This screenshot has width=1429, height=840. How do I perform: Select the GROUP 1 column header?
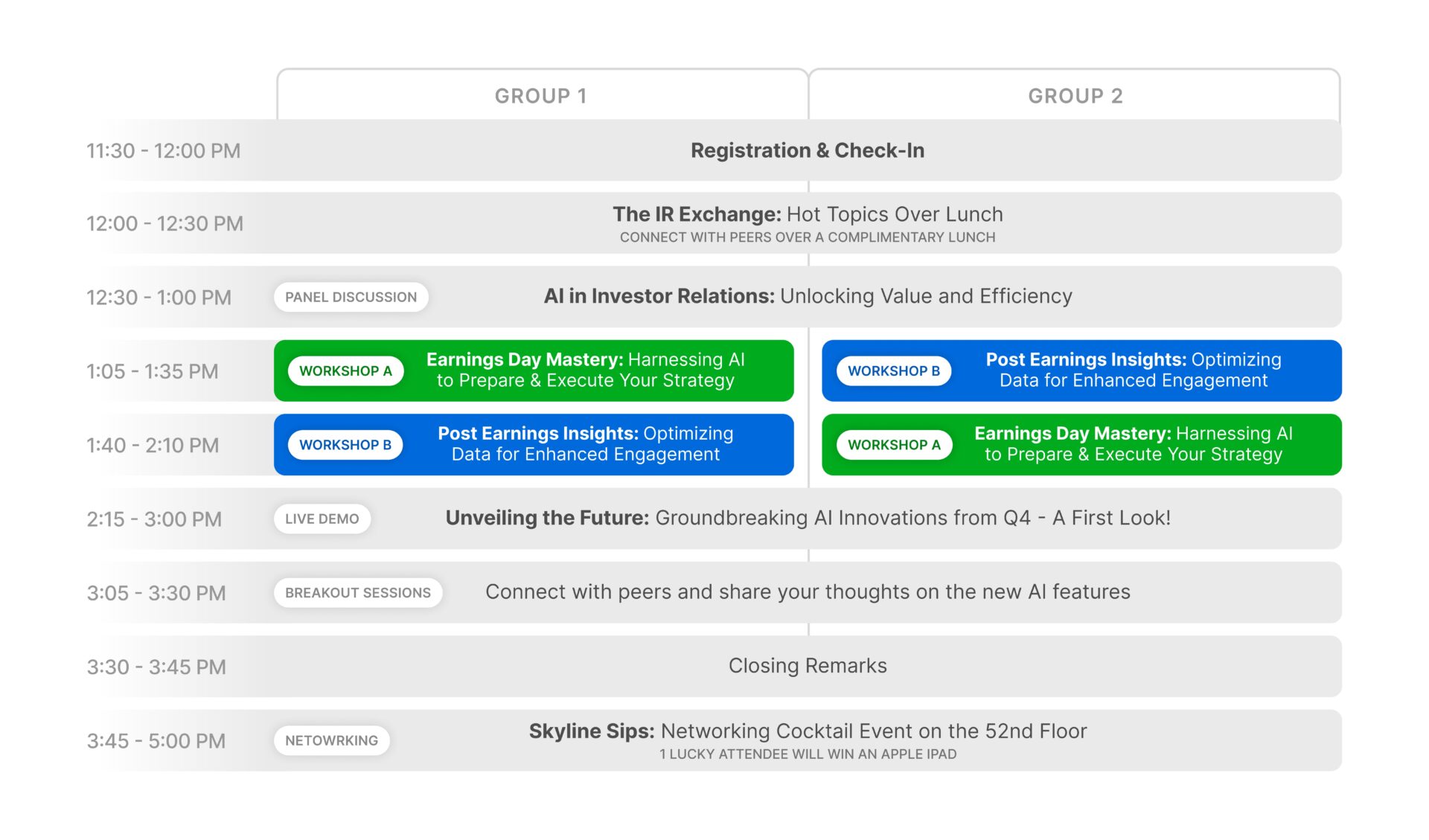point(541,96)
